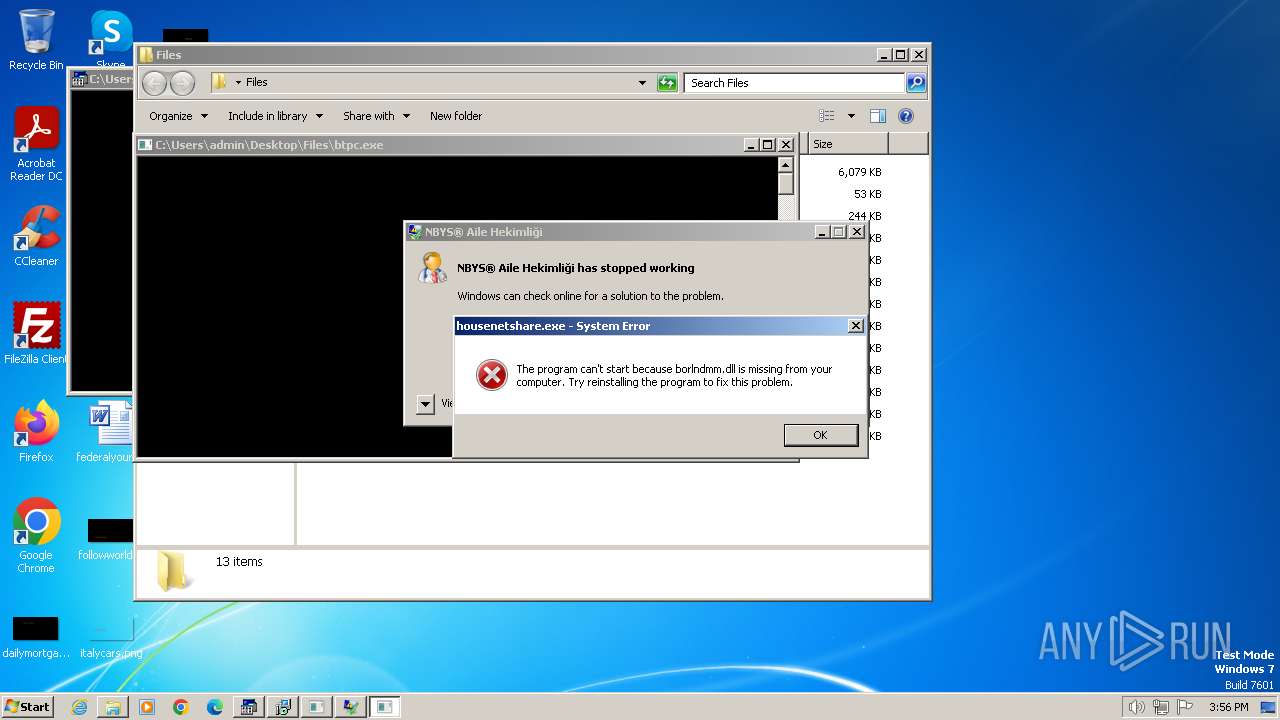This screenshot has width=1280, height=720.
Task: Open the Share with dropdown
Action: tap(376, 116)
